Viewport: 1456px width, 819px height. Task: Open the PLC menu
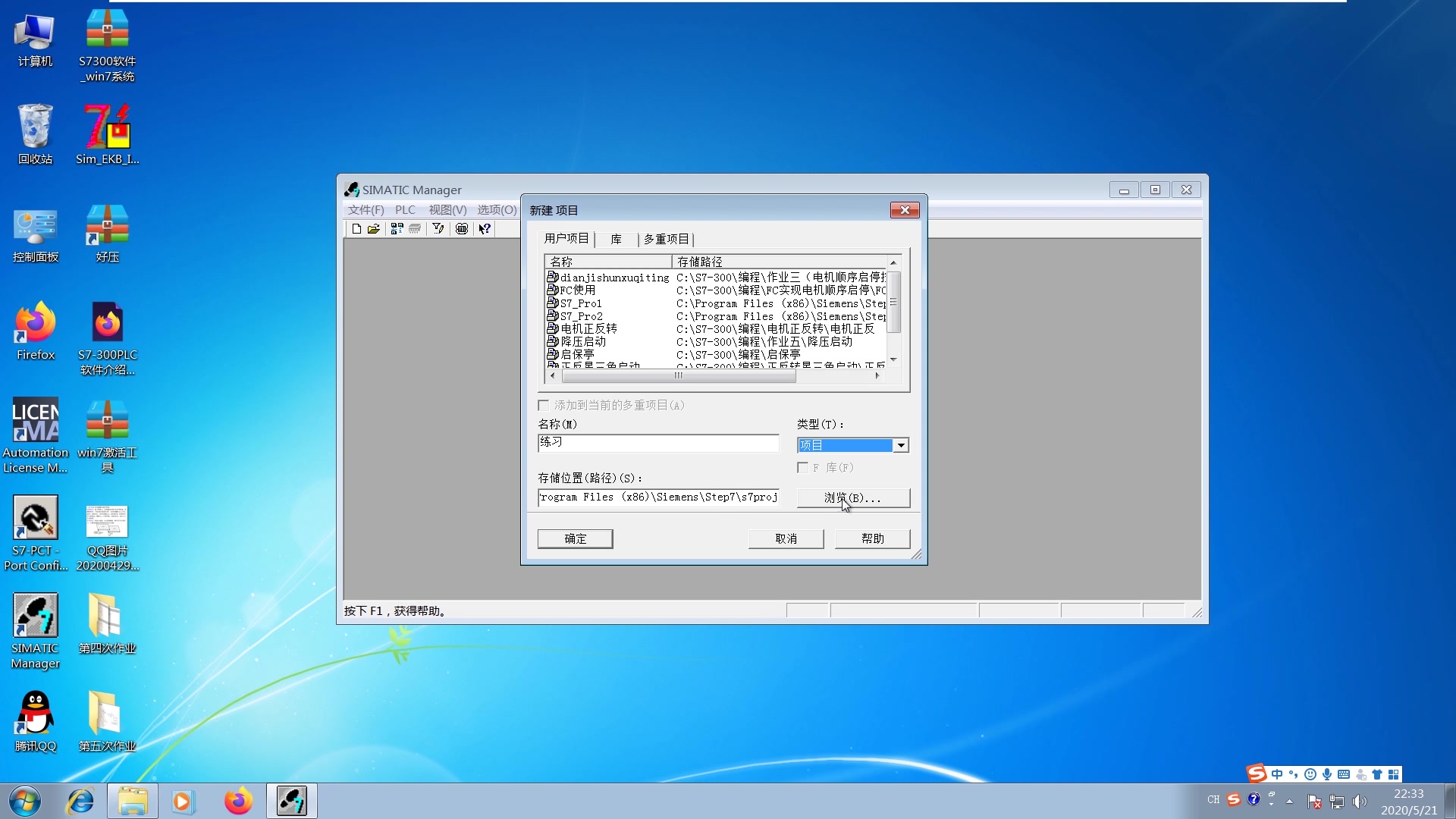[406, 210]
